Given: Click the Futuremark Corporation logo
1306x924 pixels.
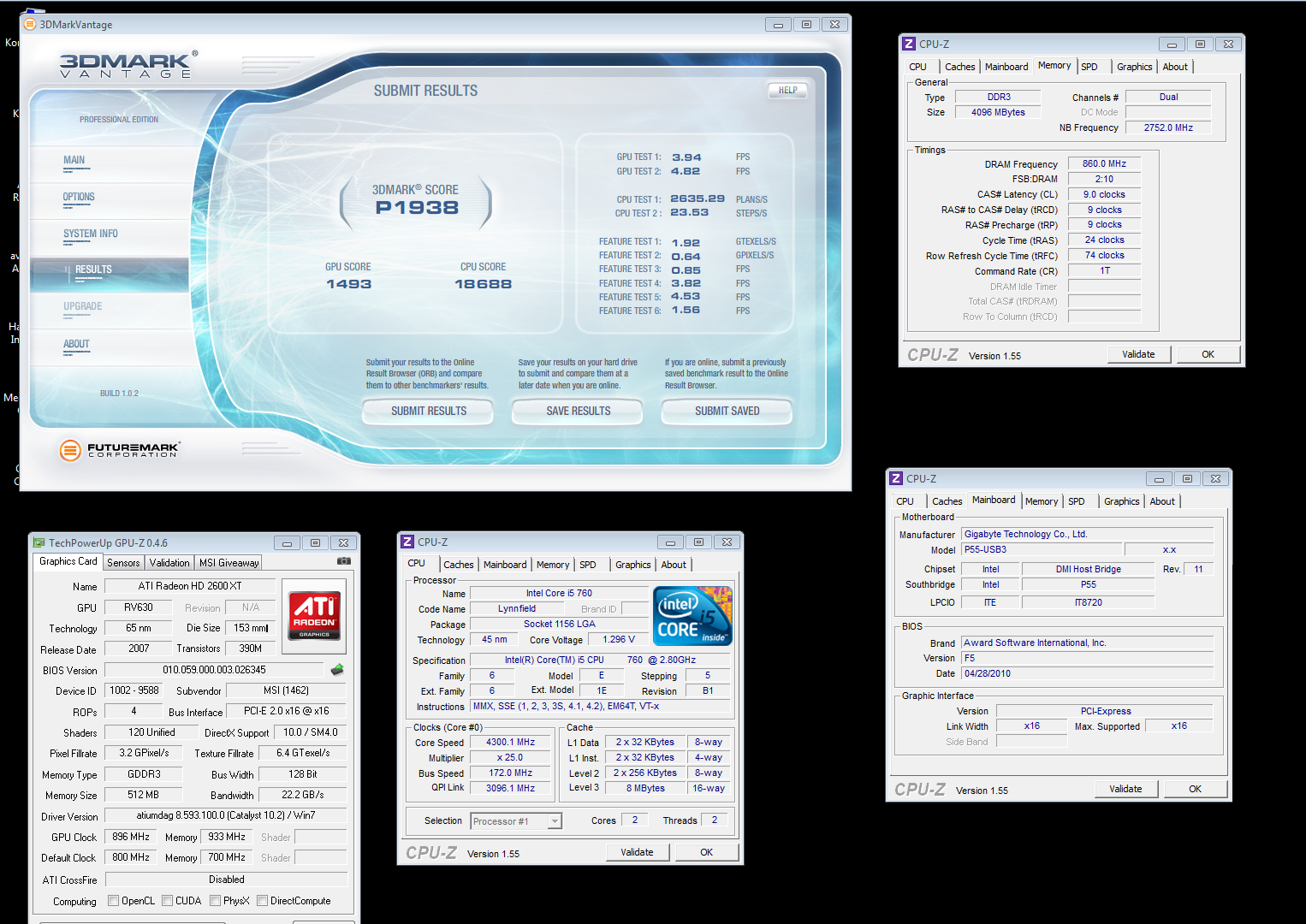Looking at the screenshot, I should coord(120,449).
